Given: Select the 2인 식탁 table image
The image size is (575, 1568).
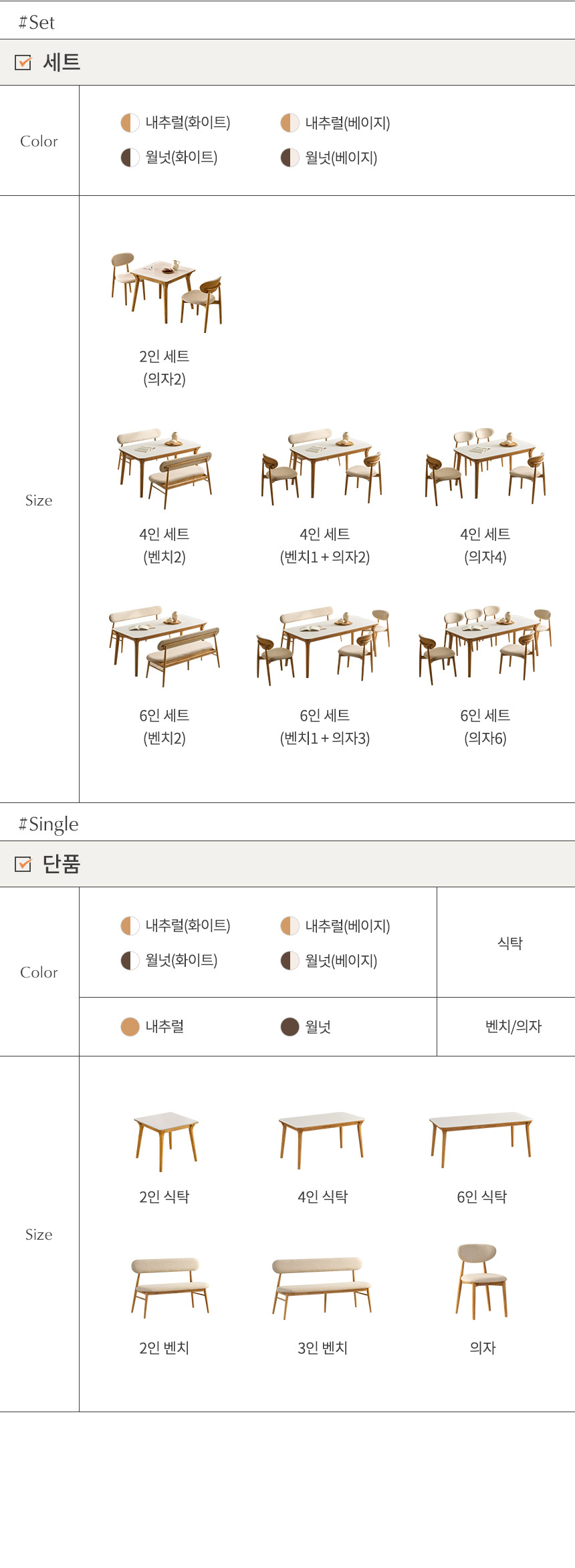Looking at the screenshot, I should click(x=166, y=1141).
